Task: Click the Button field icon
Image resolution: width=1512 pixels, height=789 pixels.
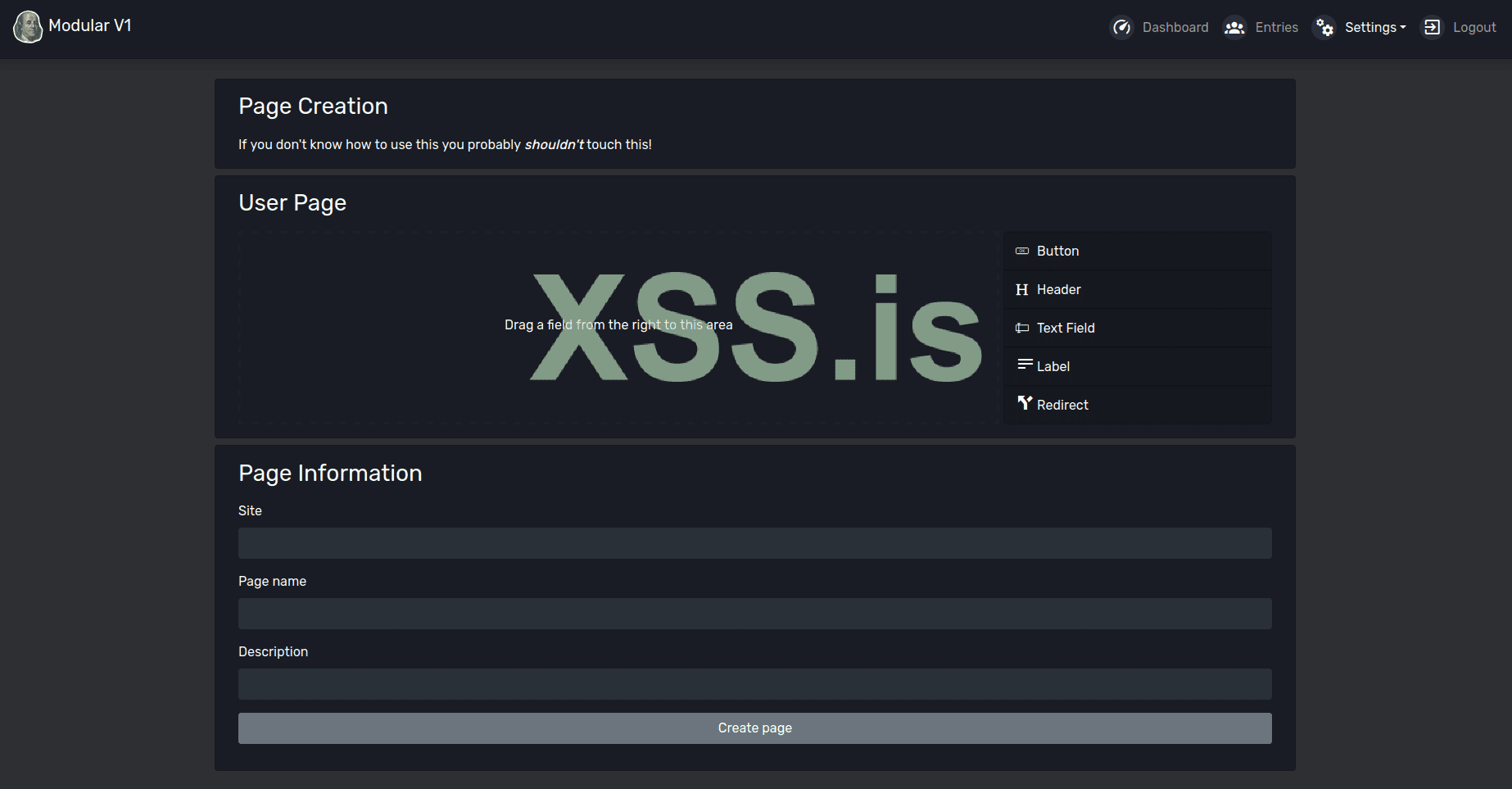Action: (1022, 252)
